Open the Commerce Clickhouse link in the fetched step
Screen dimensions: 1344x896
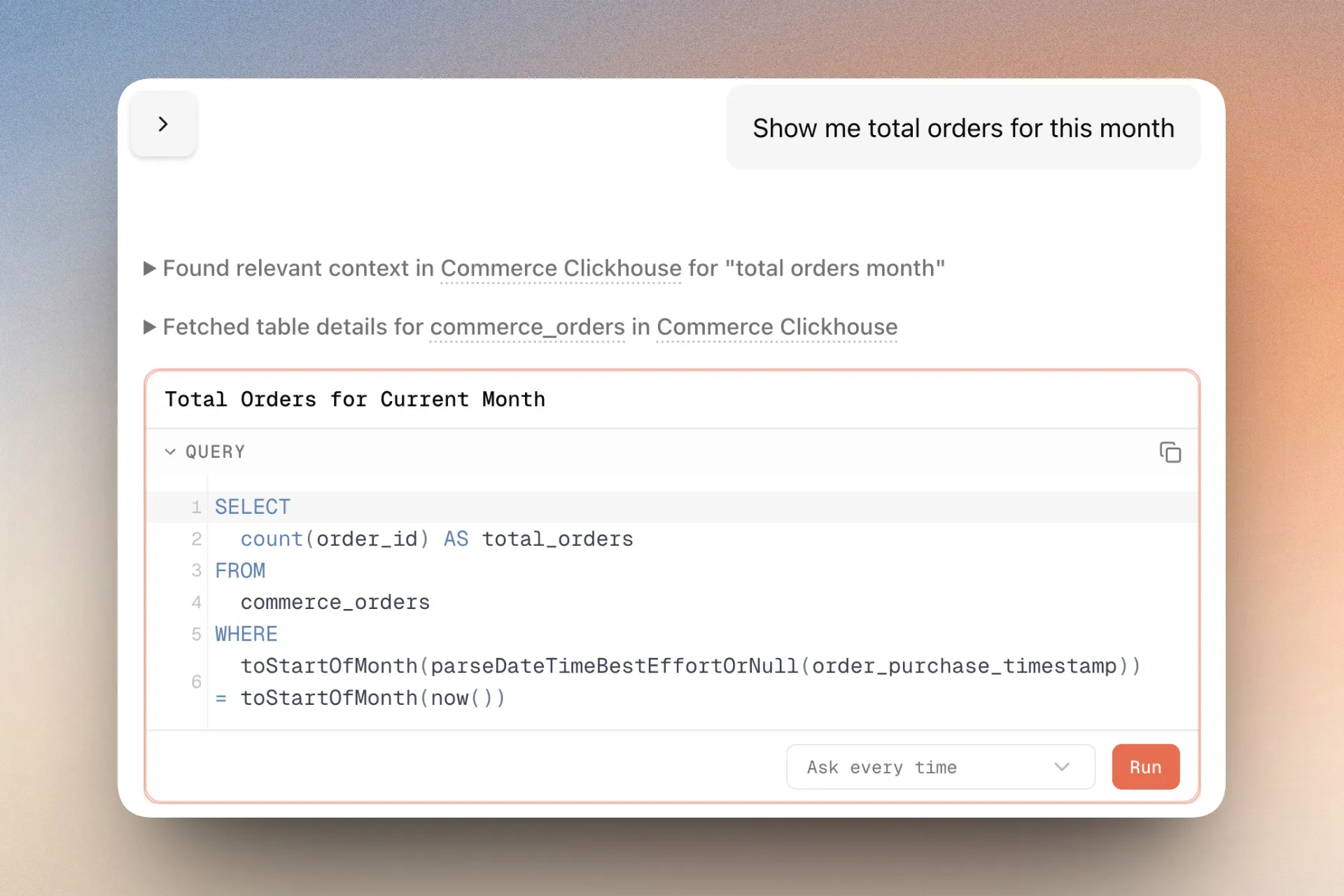(x=777, y=328)
